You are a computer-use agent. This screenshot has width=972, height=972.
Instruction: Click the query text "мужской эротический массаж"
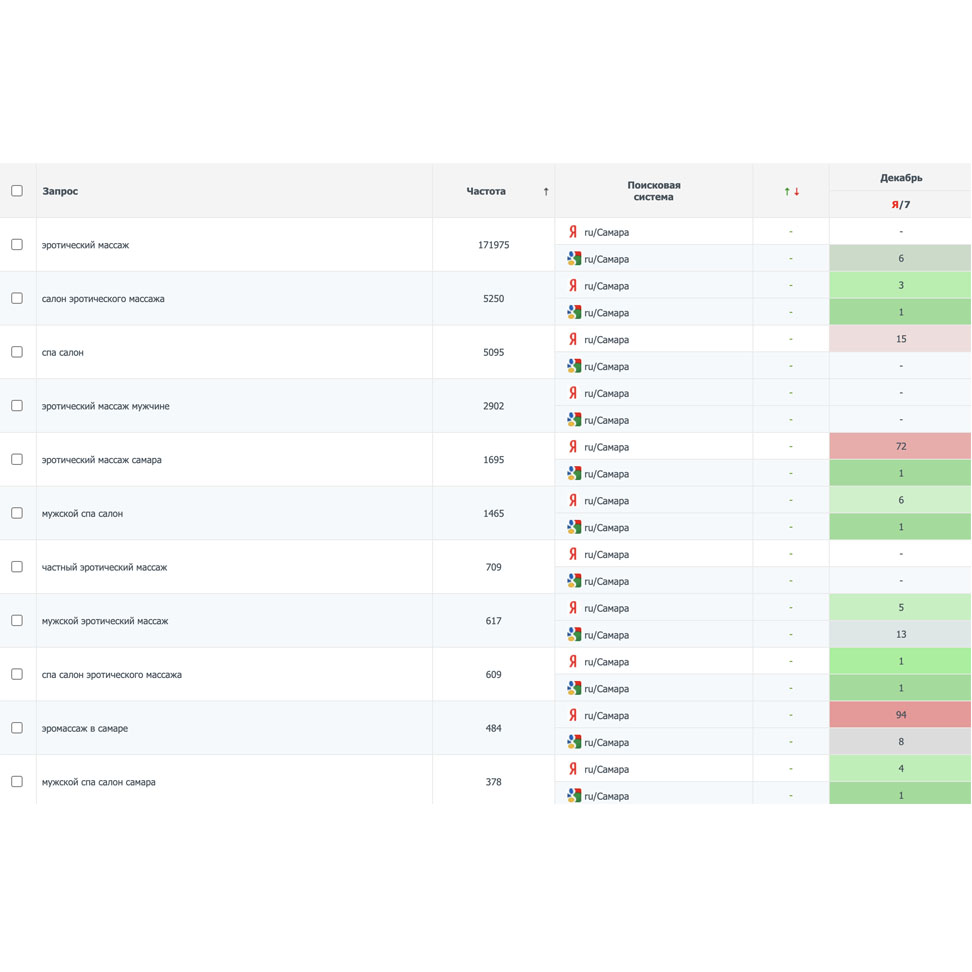point(105,621)
